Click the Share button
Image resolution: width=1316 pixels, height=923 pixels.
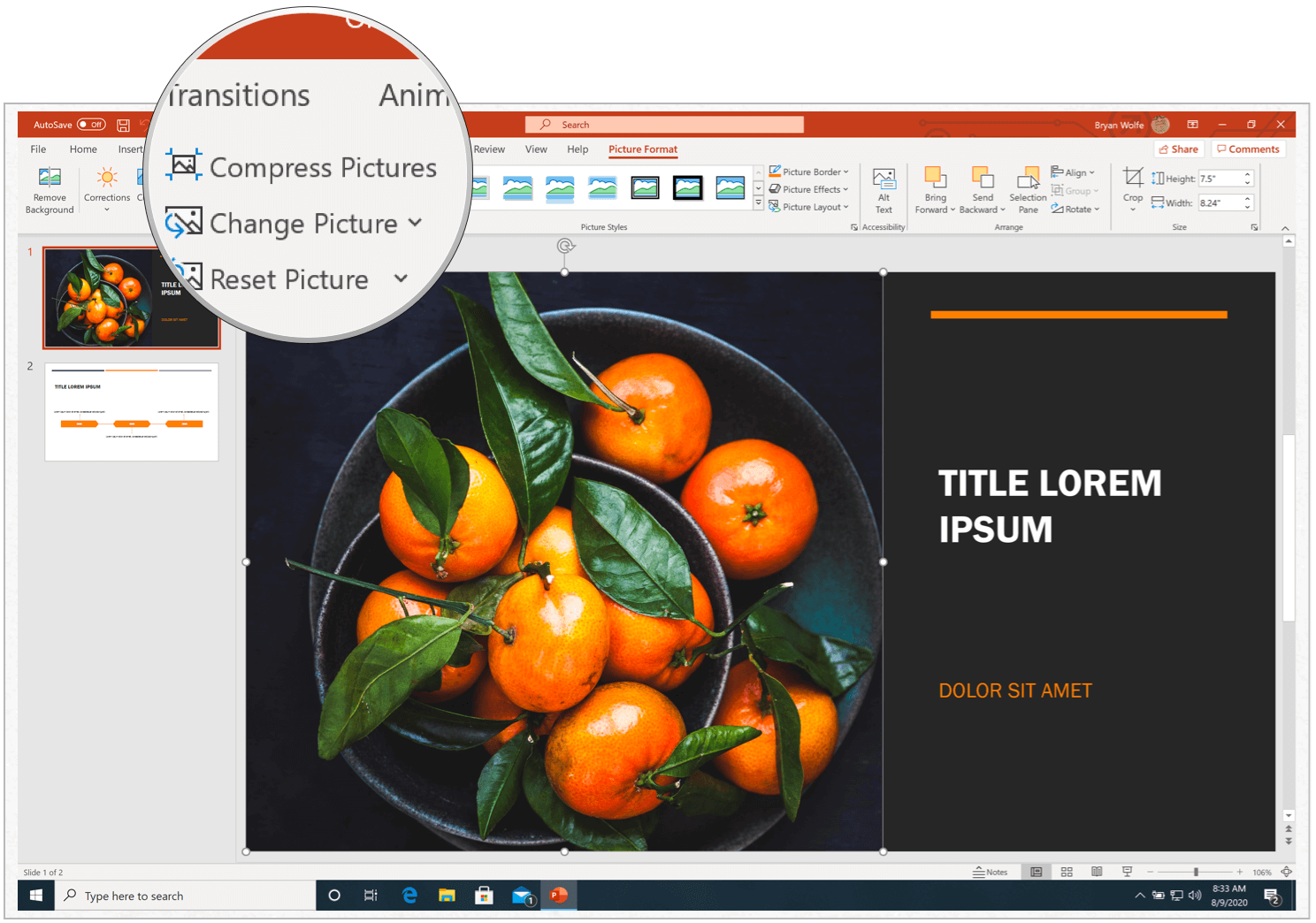point(1179,149)
